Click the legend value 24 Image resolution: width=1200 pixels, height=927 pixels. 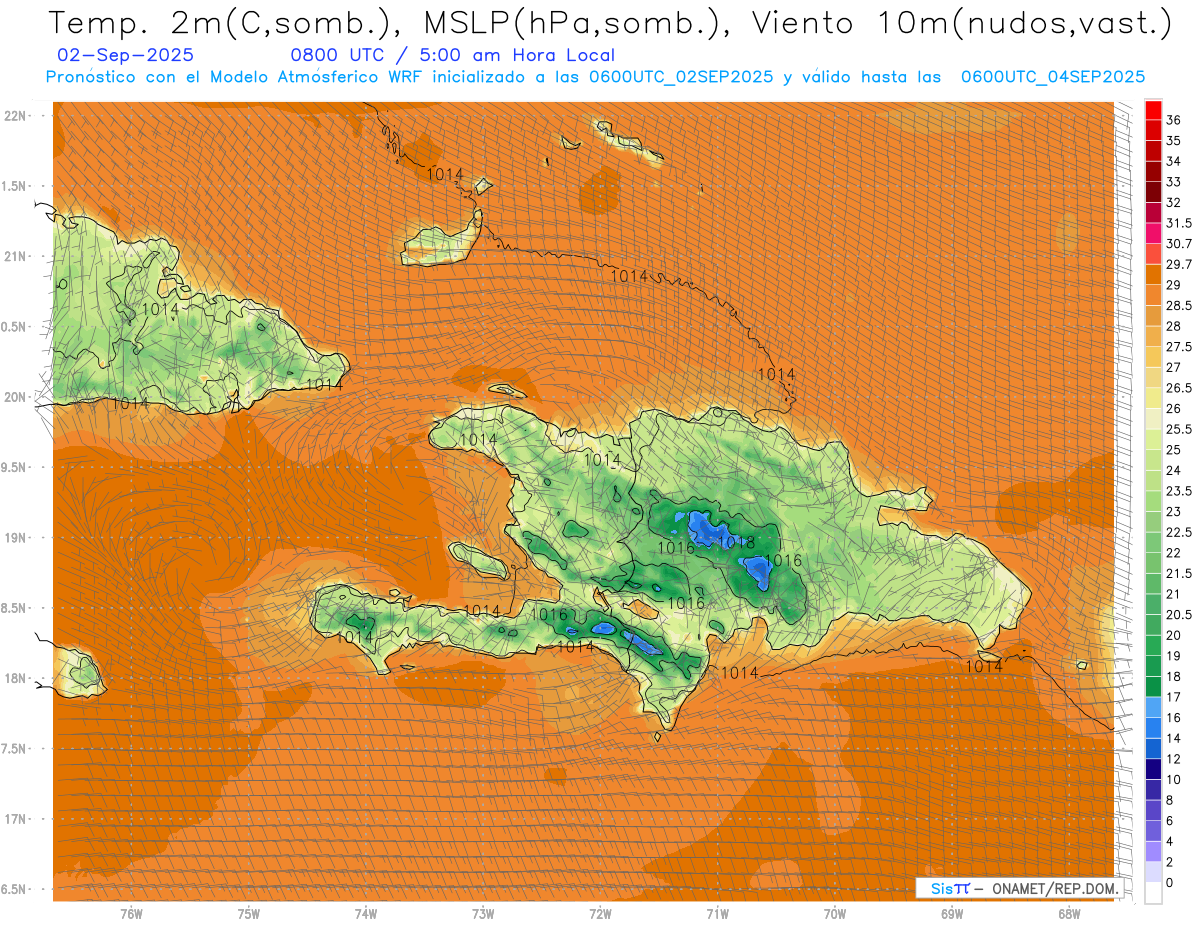click(x=1174, y=470)
